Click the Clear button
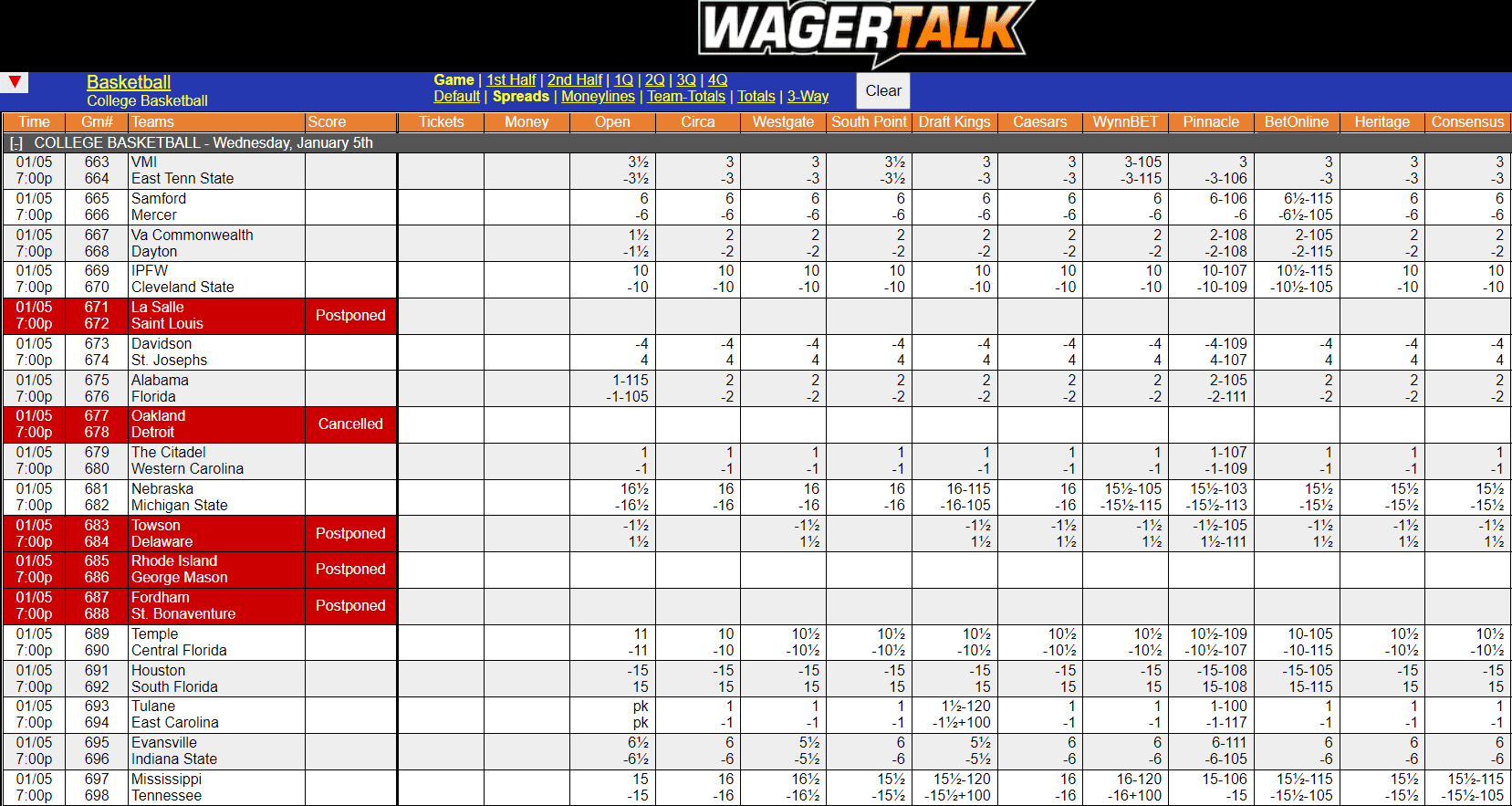The image size is (1512, 806). pos(883,90)
